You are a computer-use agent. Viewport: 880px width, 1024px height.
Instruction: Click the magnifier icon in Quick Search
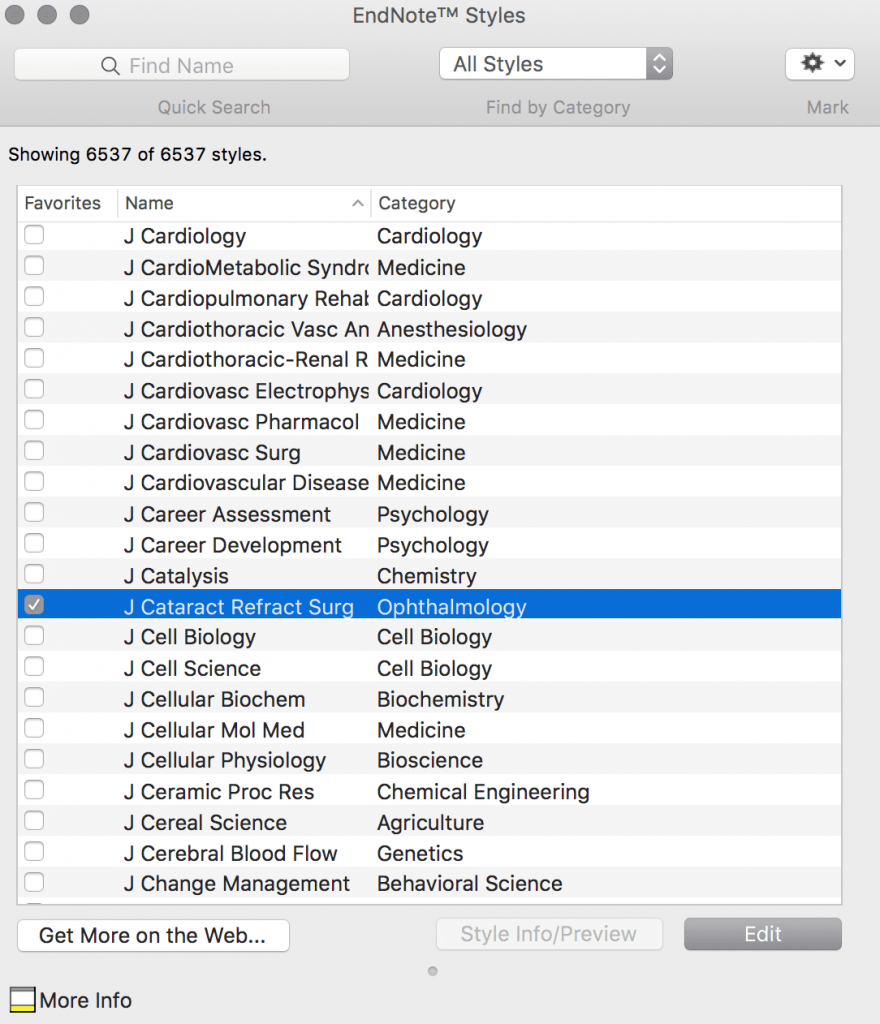coord(110,66)
